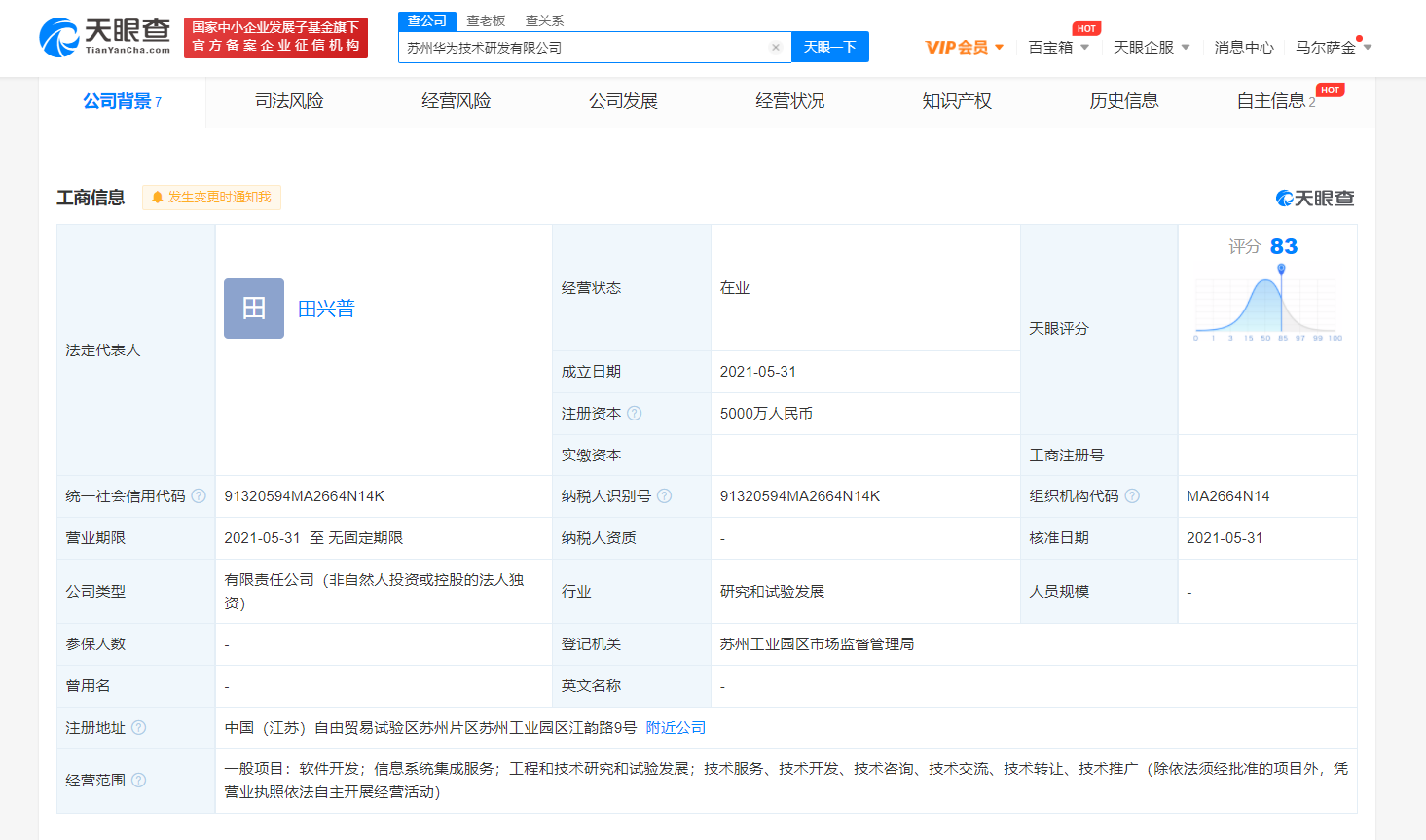Open the 公司背景 tab
The image size is (1426, 840).
(x=122, y=101)
